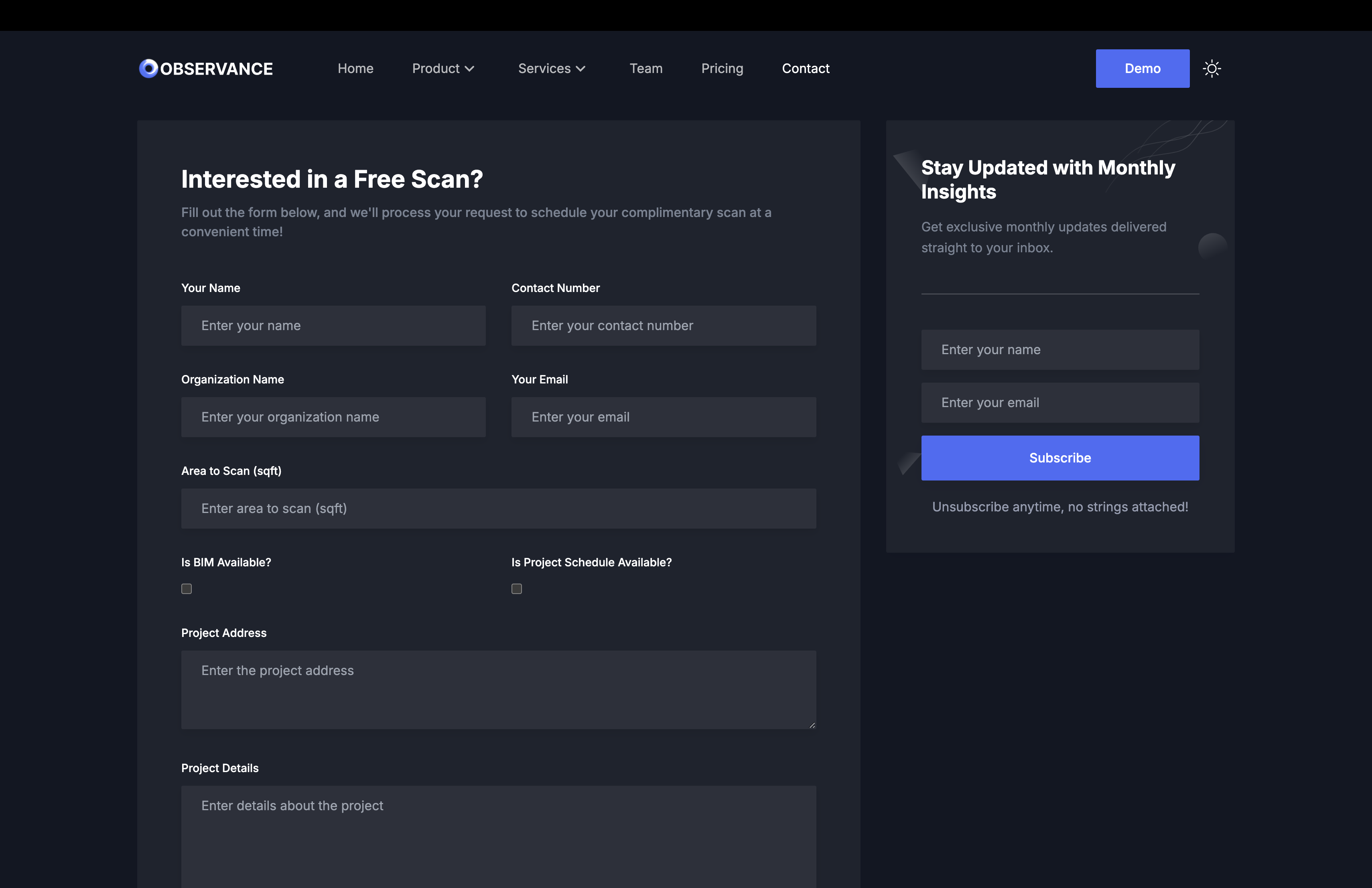Click the Area to Scan (sqft) field

(x=498, y=508)
